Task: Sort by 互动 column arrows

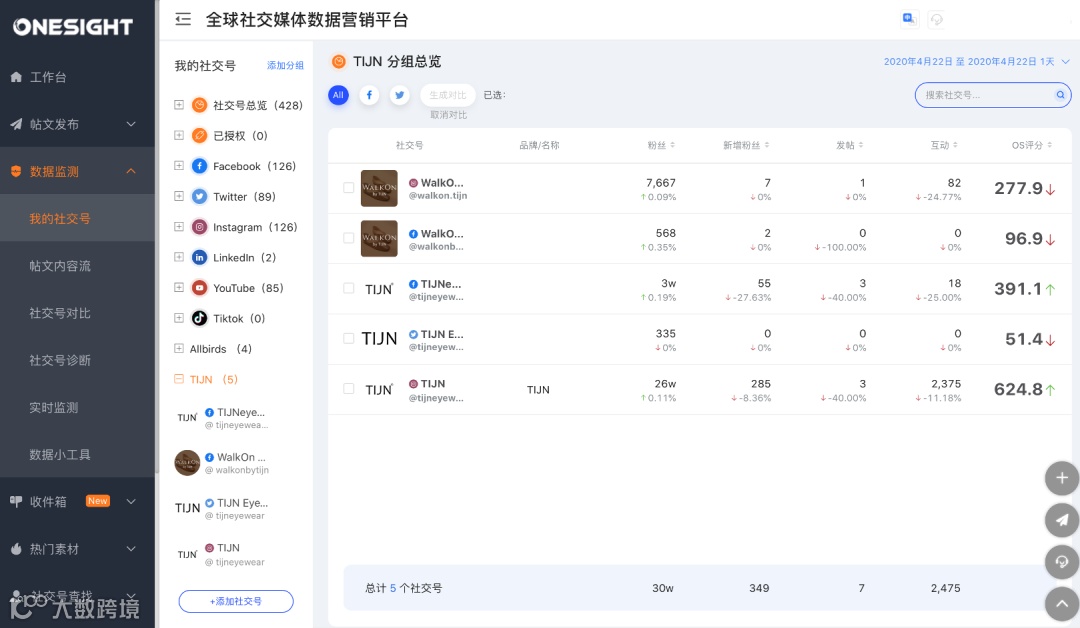Action: tap(955, 145)
